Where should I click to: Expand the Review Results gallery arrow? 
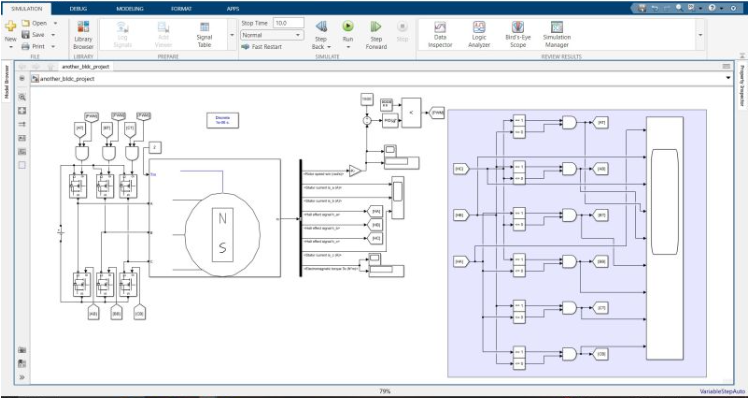700,35
